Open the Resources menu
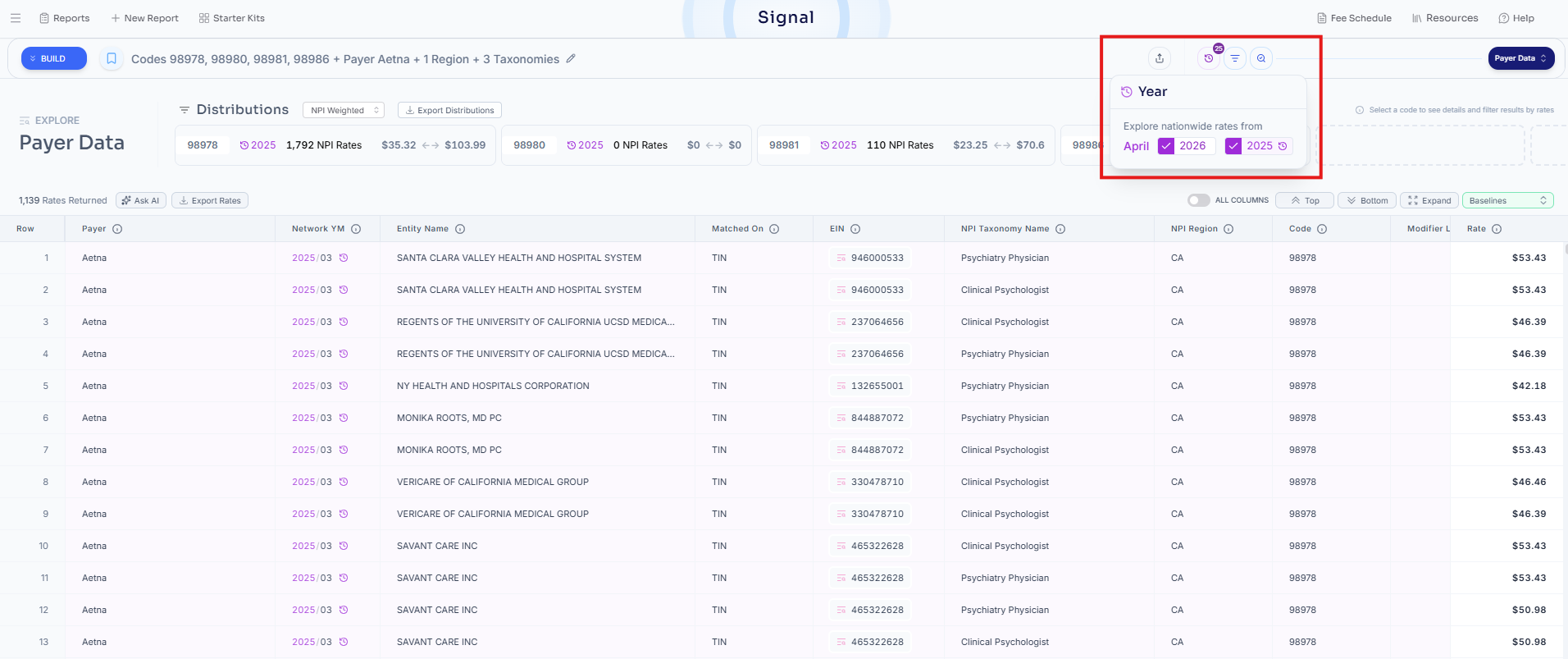 1445,18
